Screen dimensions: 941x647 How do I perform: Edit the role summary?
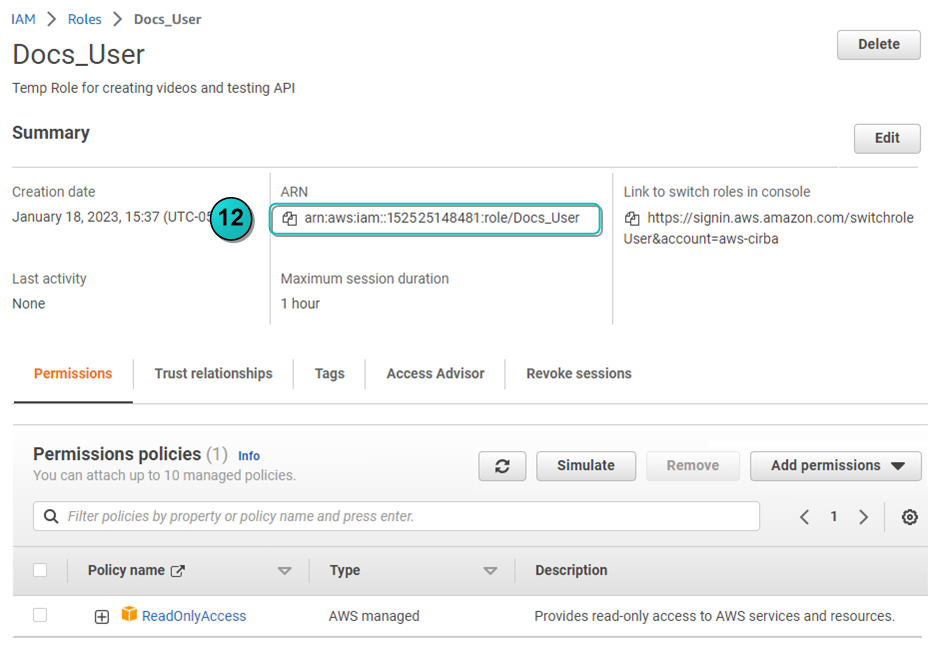pyautogui.click(x=887, y=138)
